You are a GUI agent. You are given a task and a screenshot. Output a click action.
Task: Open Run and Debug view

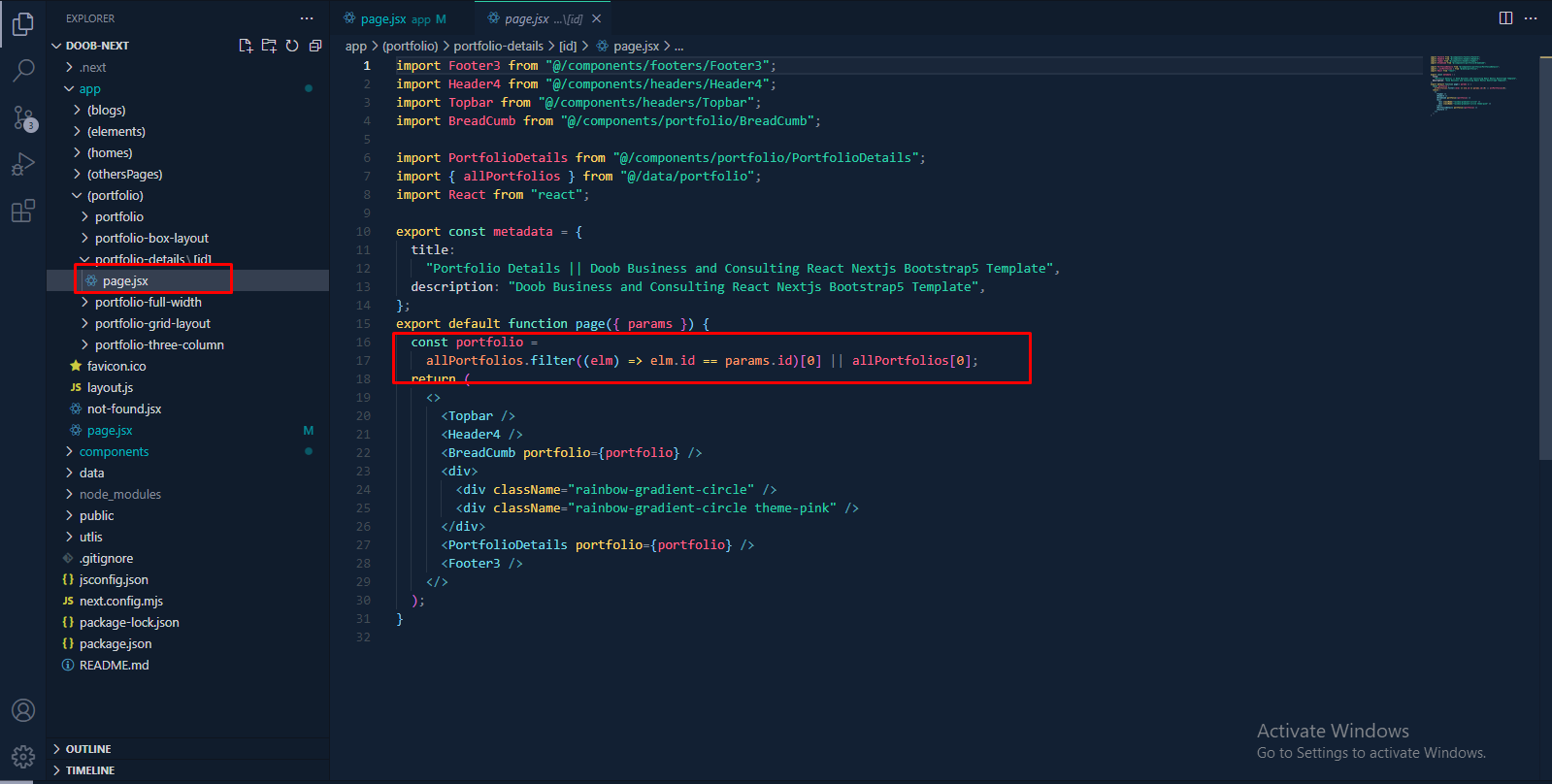[23, 164]
